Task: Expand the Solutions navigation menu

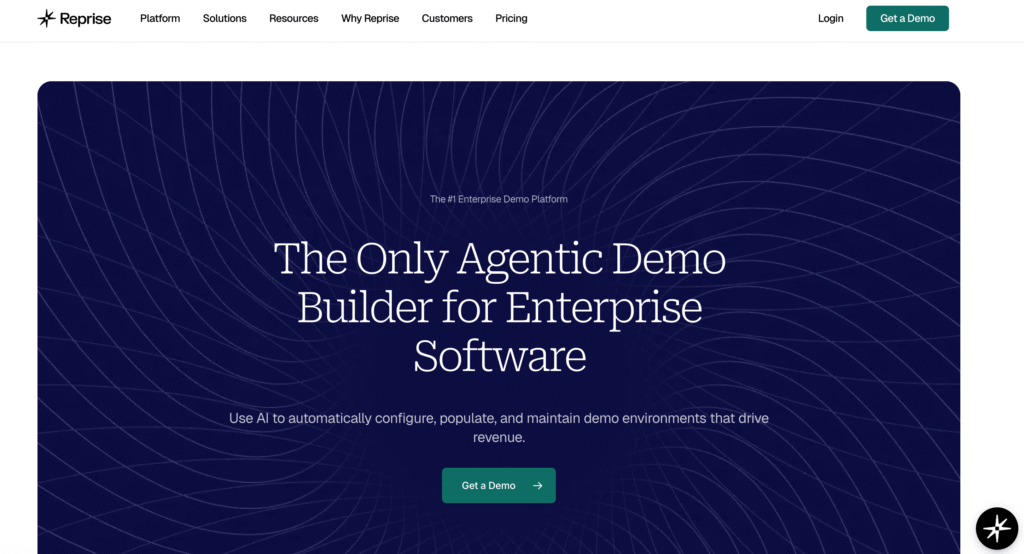Action: (224, 19)
